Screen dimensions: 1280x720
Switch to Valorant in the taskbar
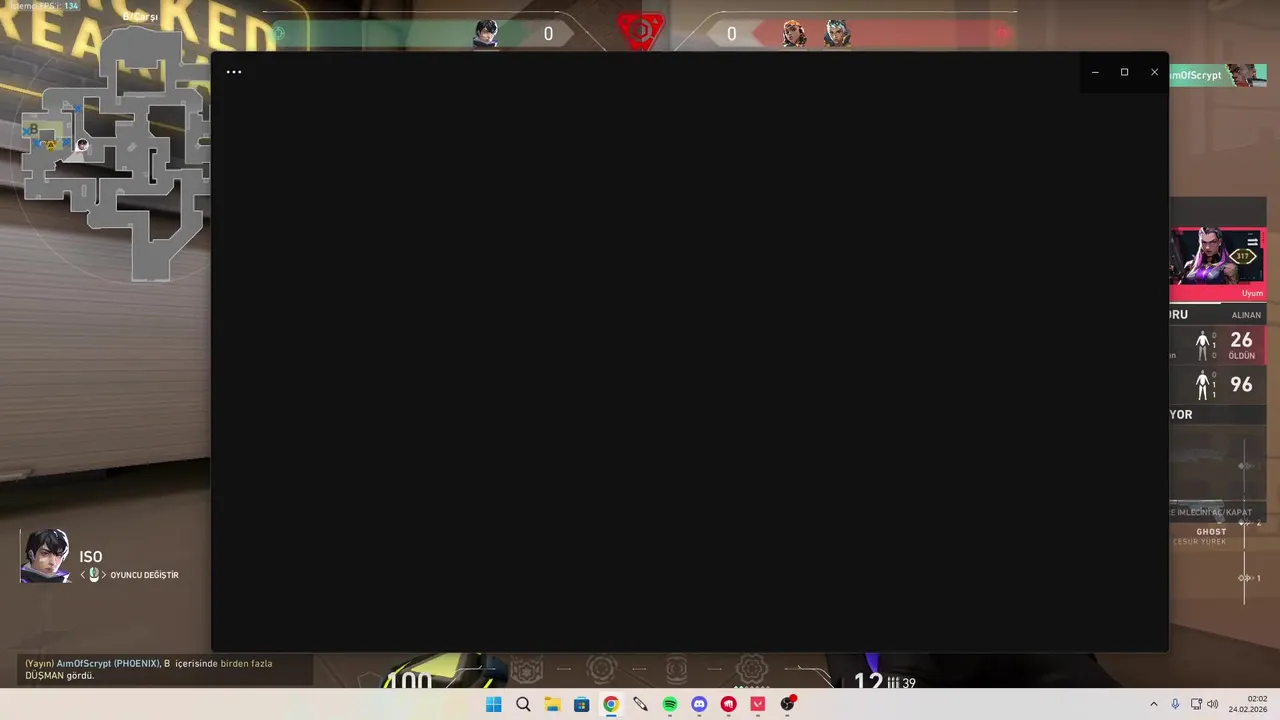pyautogui.click(x=758, y=704)
